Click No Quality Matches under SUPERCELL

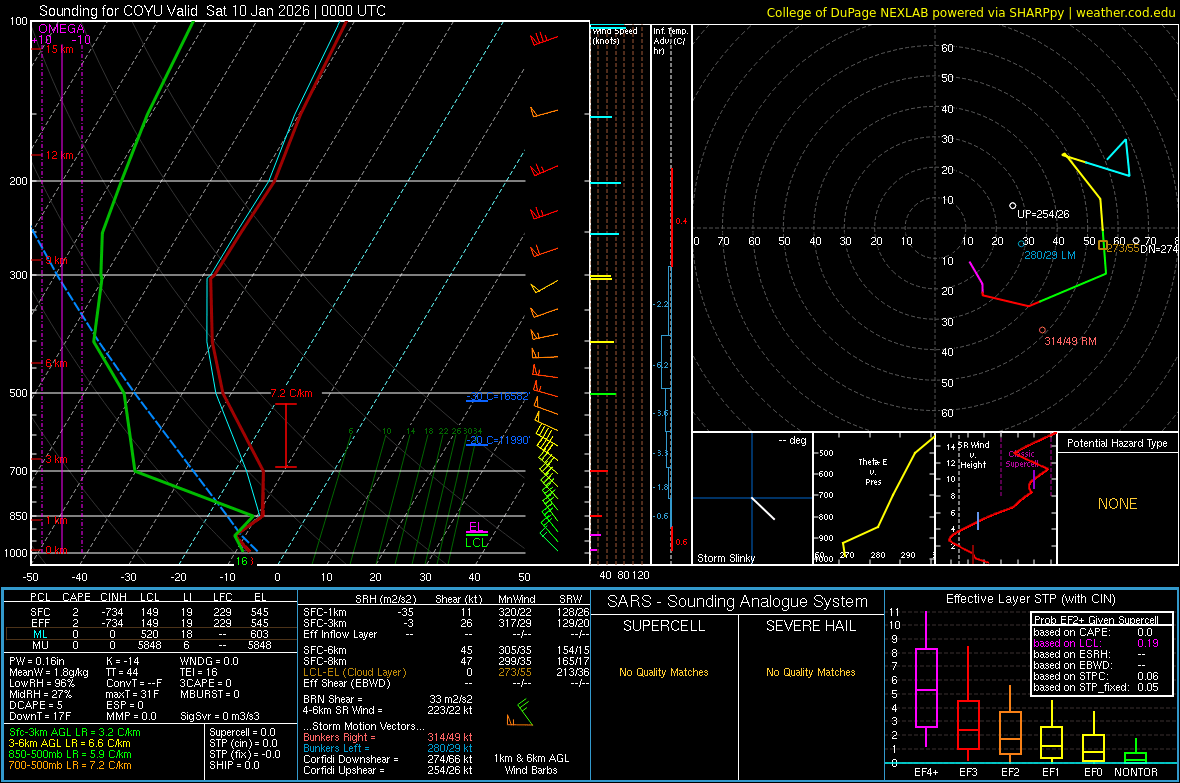click(664, 672)
